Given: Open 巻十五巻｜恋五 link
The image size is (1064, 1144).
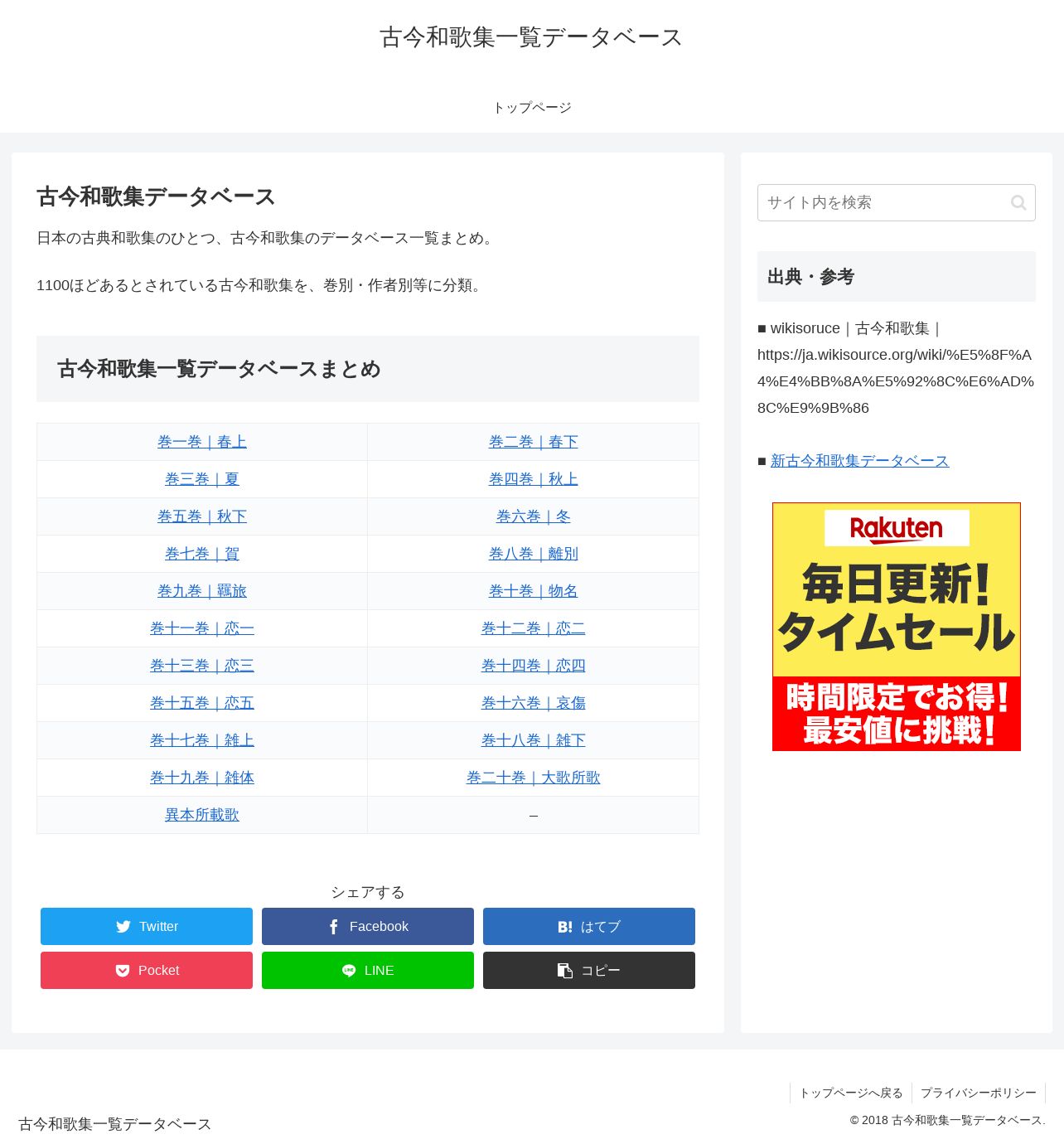Looking at the screenshot, I should coord(202,703).
